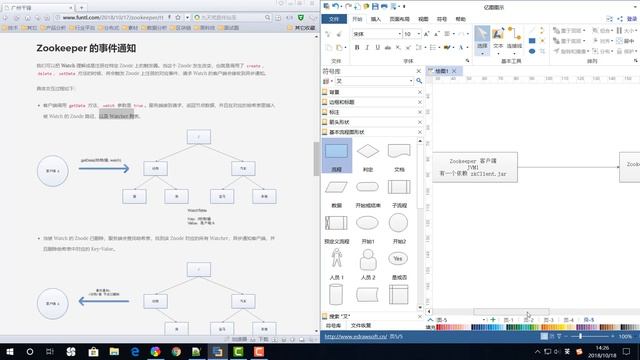
Task: Toggle strikethrough formatting in ribbon
Action: coord(388,47)
